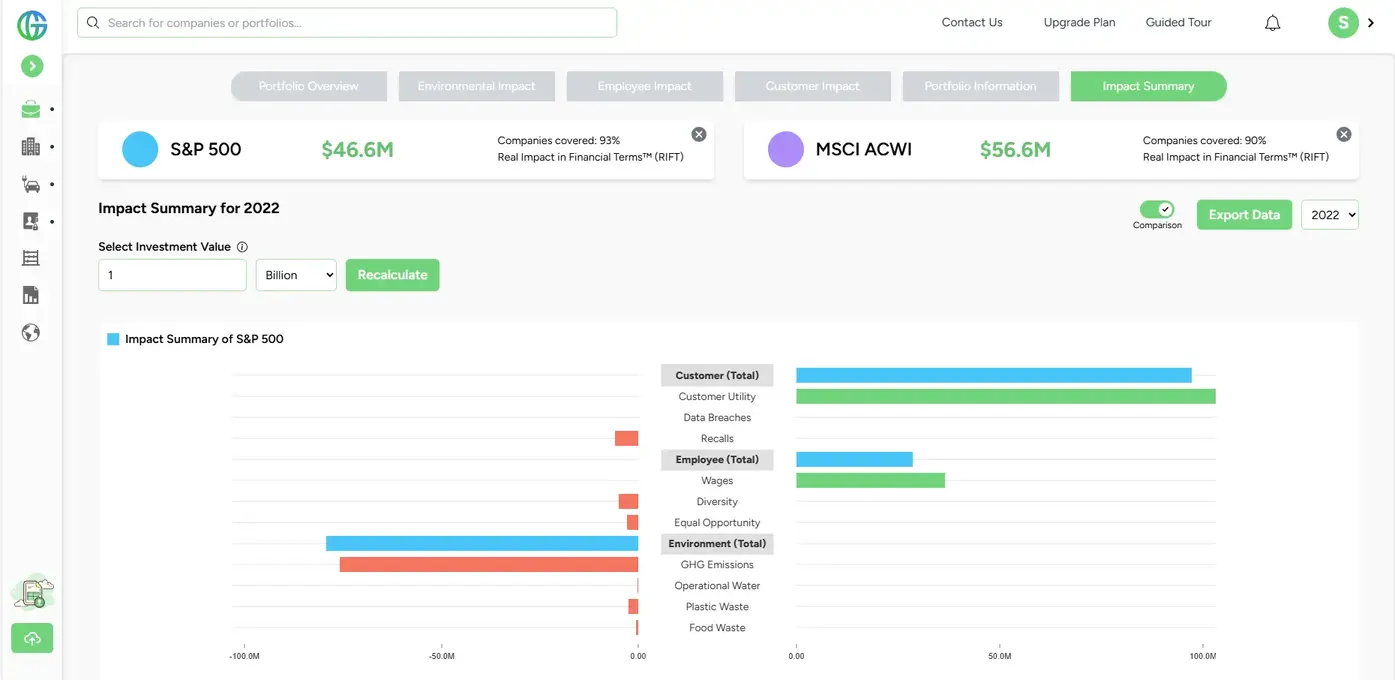Open the Billion unit dropdown
This screenshot has height=680, width=1395.
tap(296, 275)
